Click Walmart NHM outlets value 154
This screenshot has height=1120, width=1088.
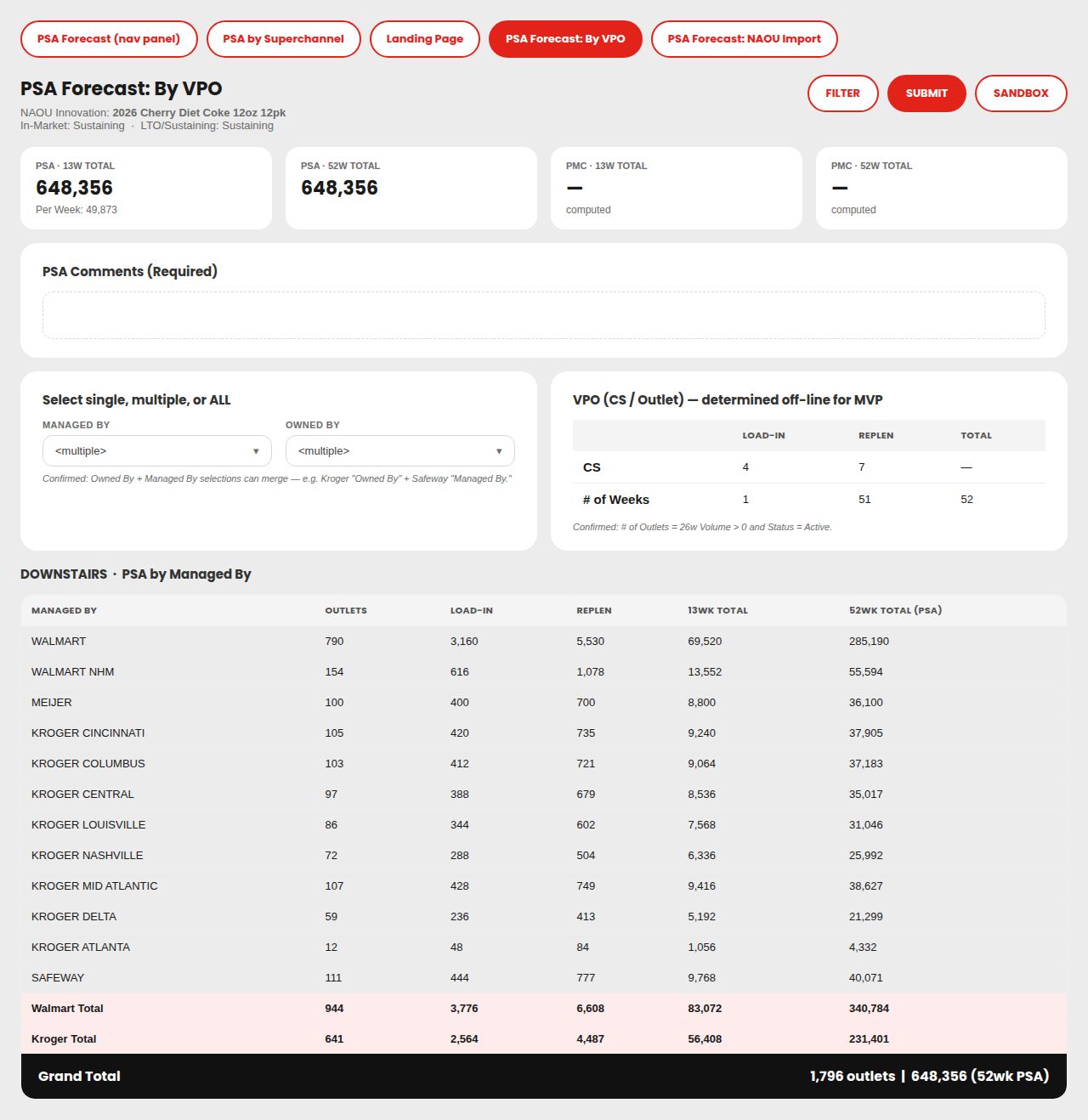click(x=334, y=672)
